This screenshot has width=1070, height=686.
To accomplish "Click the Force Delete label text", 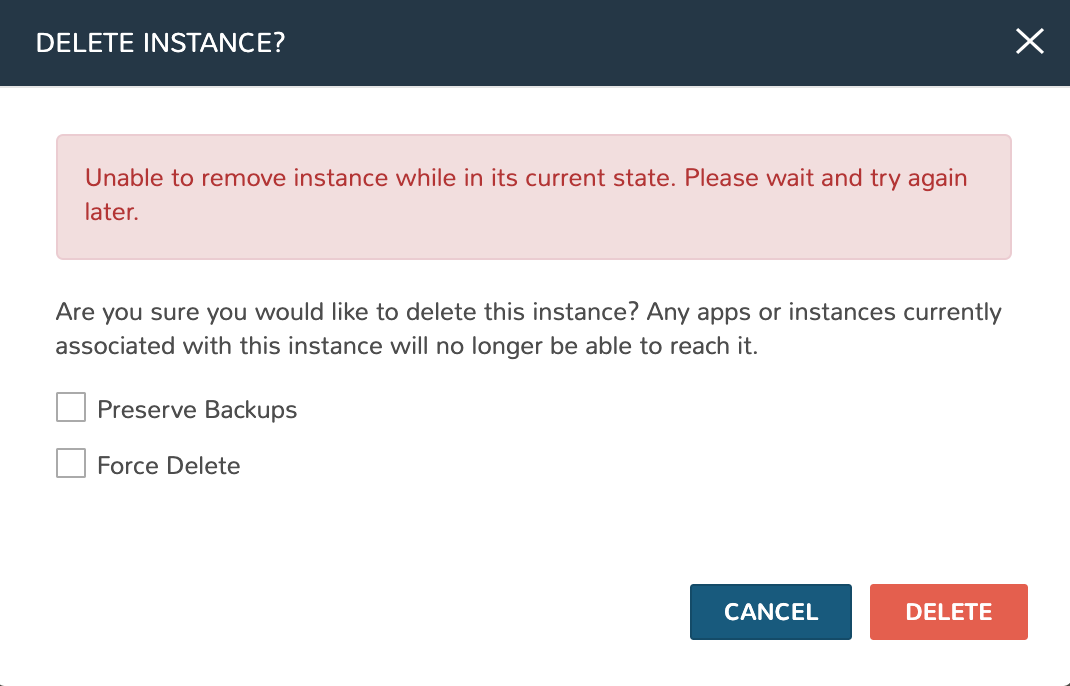I will 168,466.
